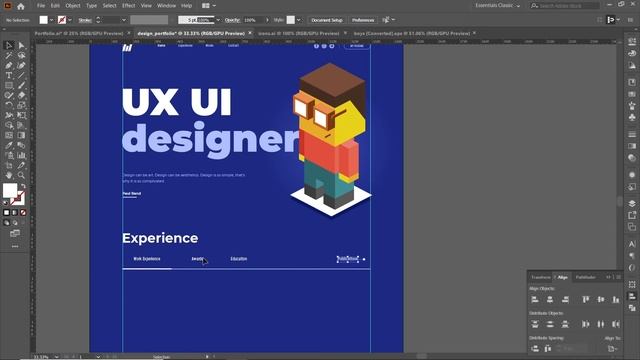Open graphic Style dropdown
This screenshot has height=360, width=640.
[299, 20]
